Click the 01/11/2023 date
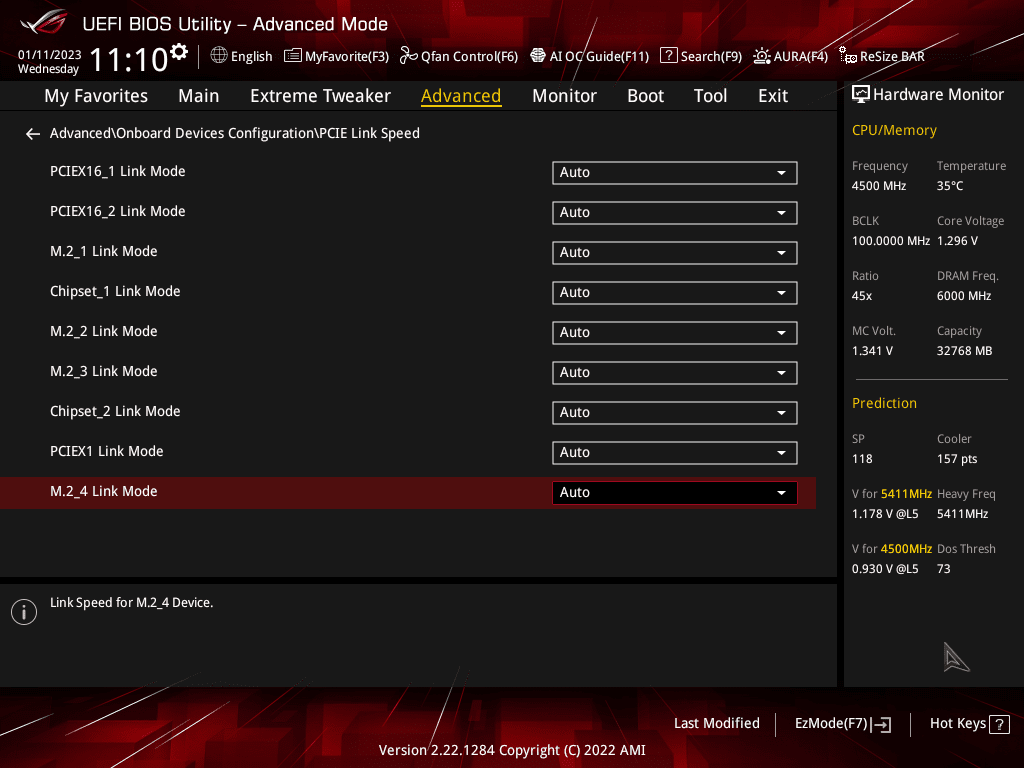This screenshot has height=768, width=1024. coord(50,55)
